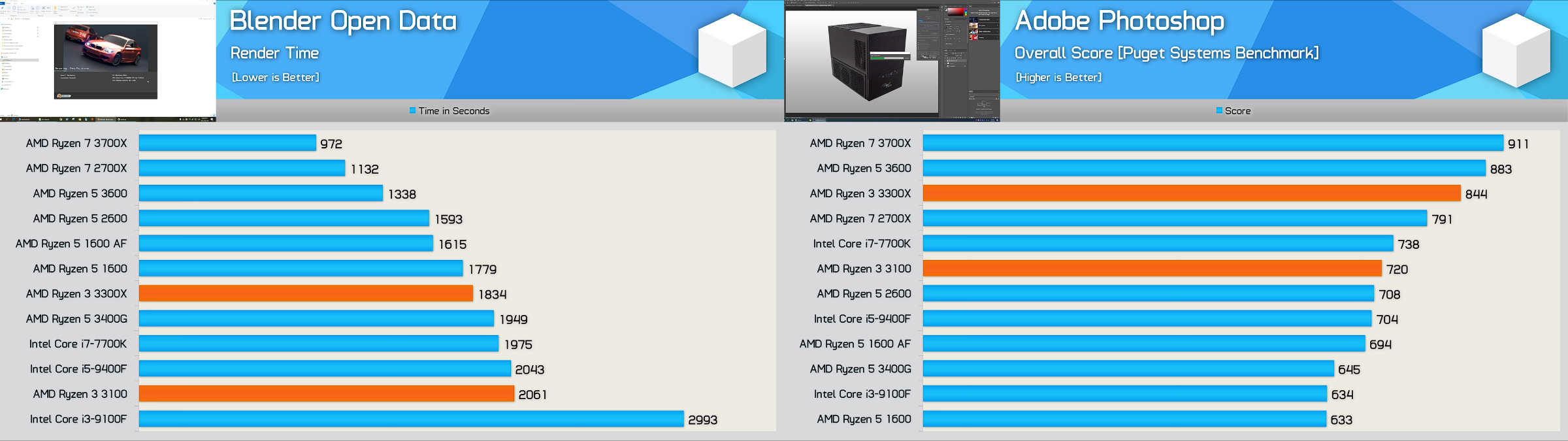Click the 911 Photoshop score value
Viewport: 1568px width, 441px height.
point(1518,144)
